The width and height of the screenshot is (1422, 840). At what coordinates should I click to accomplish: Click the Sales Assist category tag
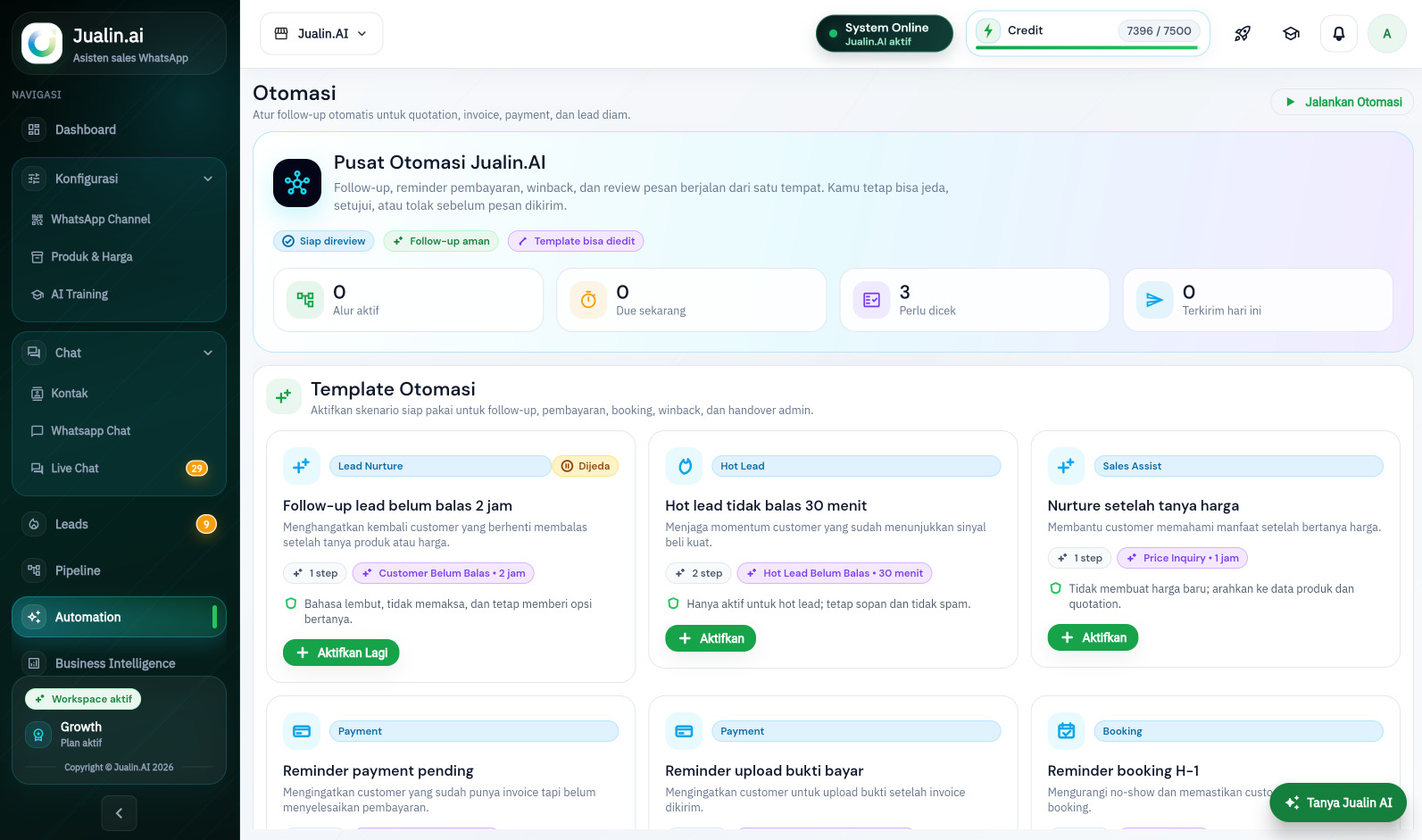1238,466
